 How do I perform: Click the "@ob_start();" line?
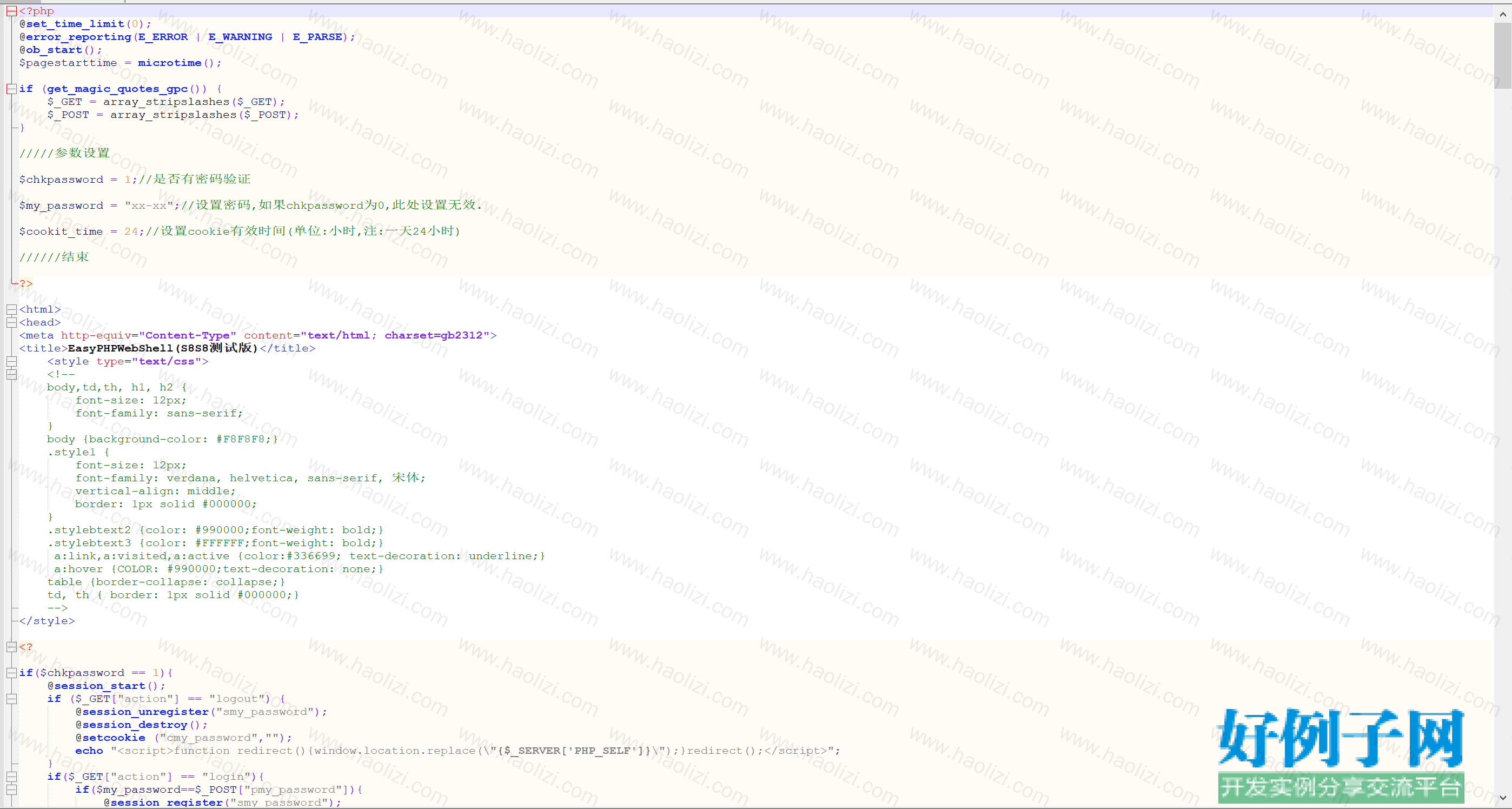click(61, 50)
